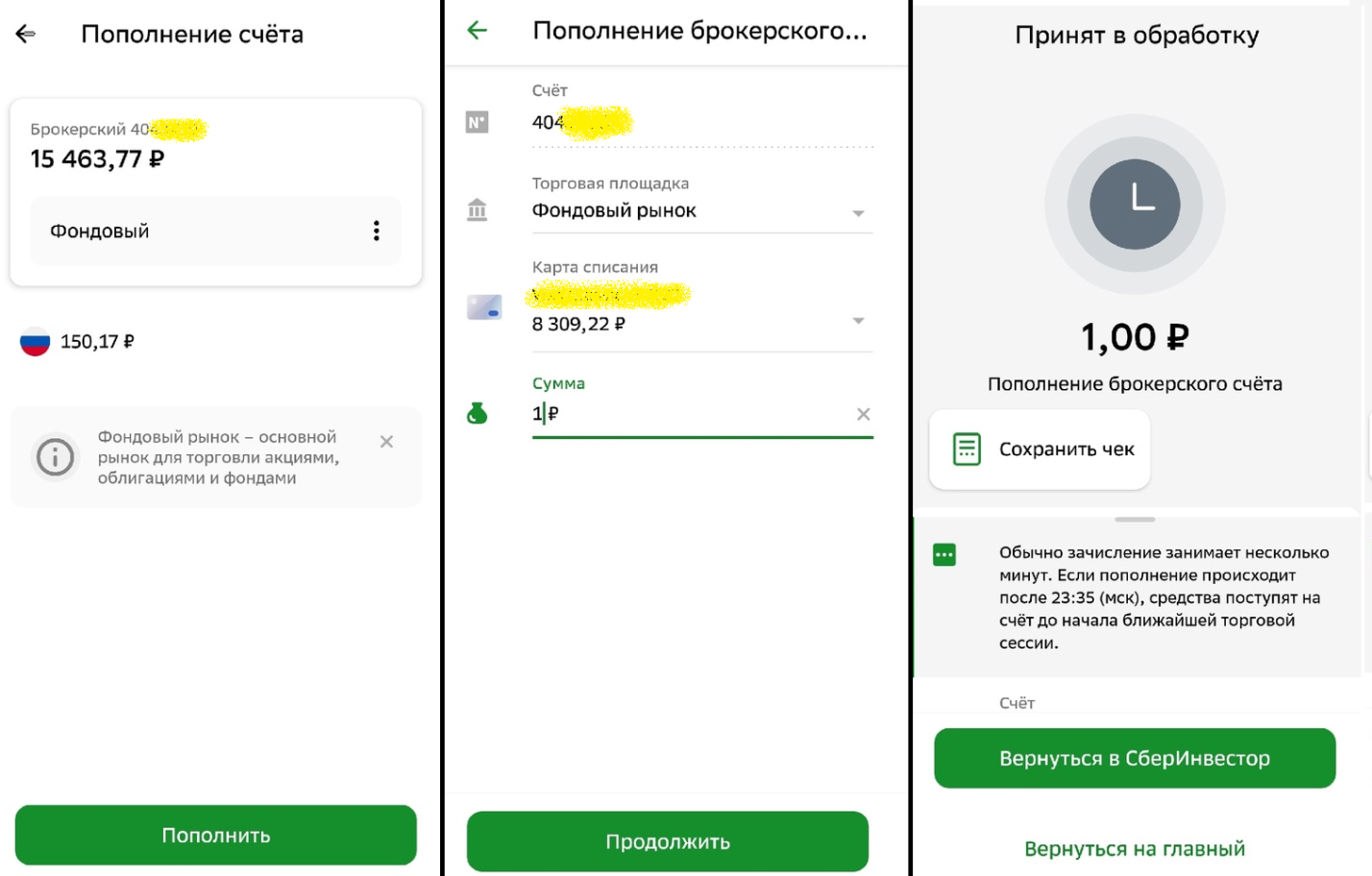The width and height of the screenshot is (1372, 876).
Task: Follow the Вернуться на главный link
Action: tap(1135, 849)
